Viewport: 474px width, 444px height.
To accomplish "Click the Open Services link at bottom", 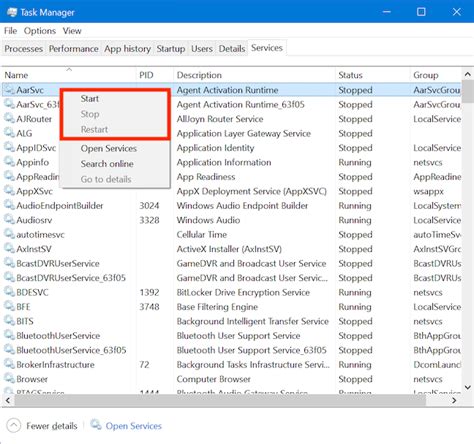I will click(x=133, y=426).
